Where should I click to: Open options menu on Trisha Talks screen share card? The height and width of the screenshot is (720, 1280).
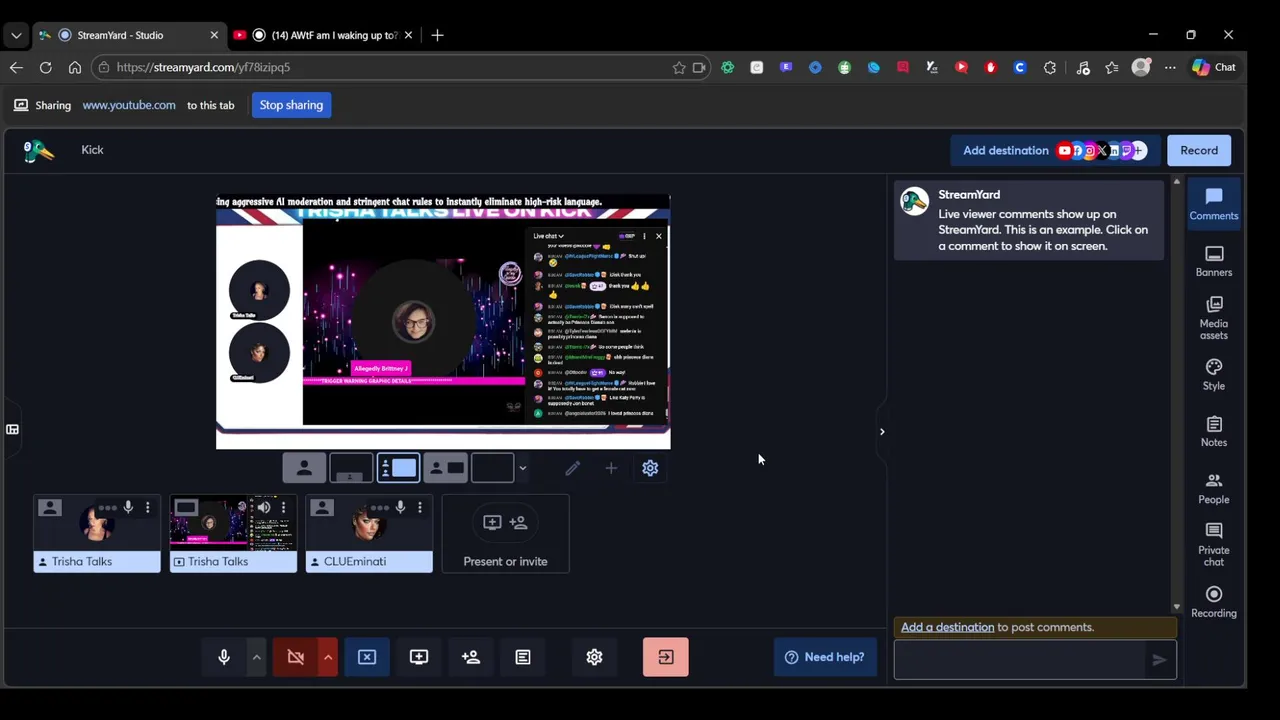coord(283,508)
